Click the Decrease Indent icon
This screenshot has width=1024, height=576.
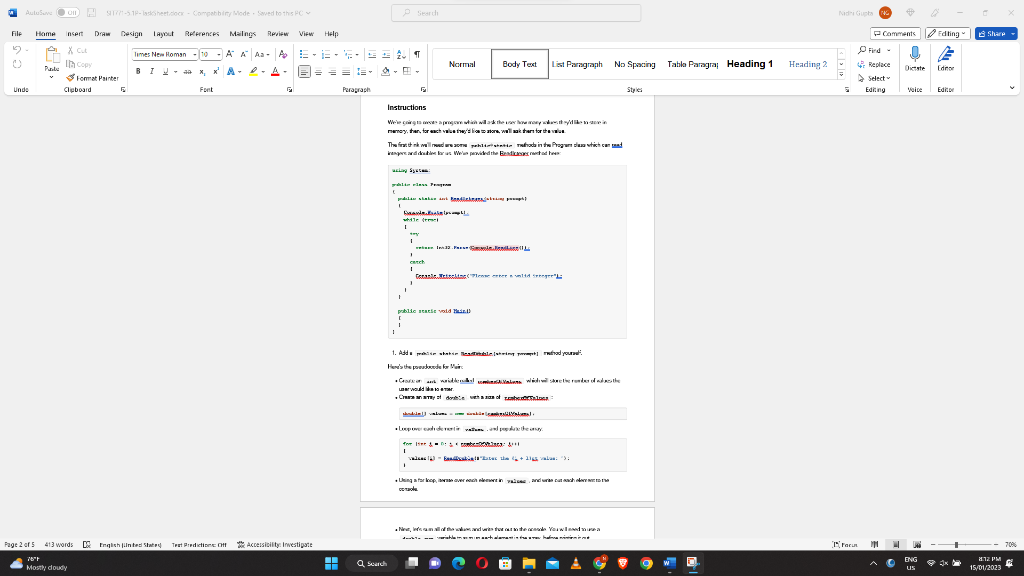(x=372, y=54)
